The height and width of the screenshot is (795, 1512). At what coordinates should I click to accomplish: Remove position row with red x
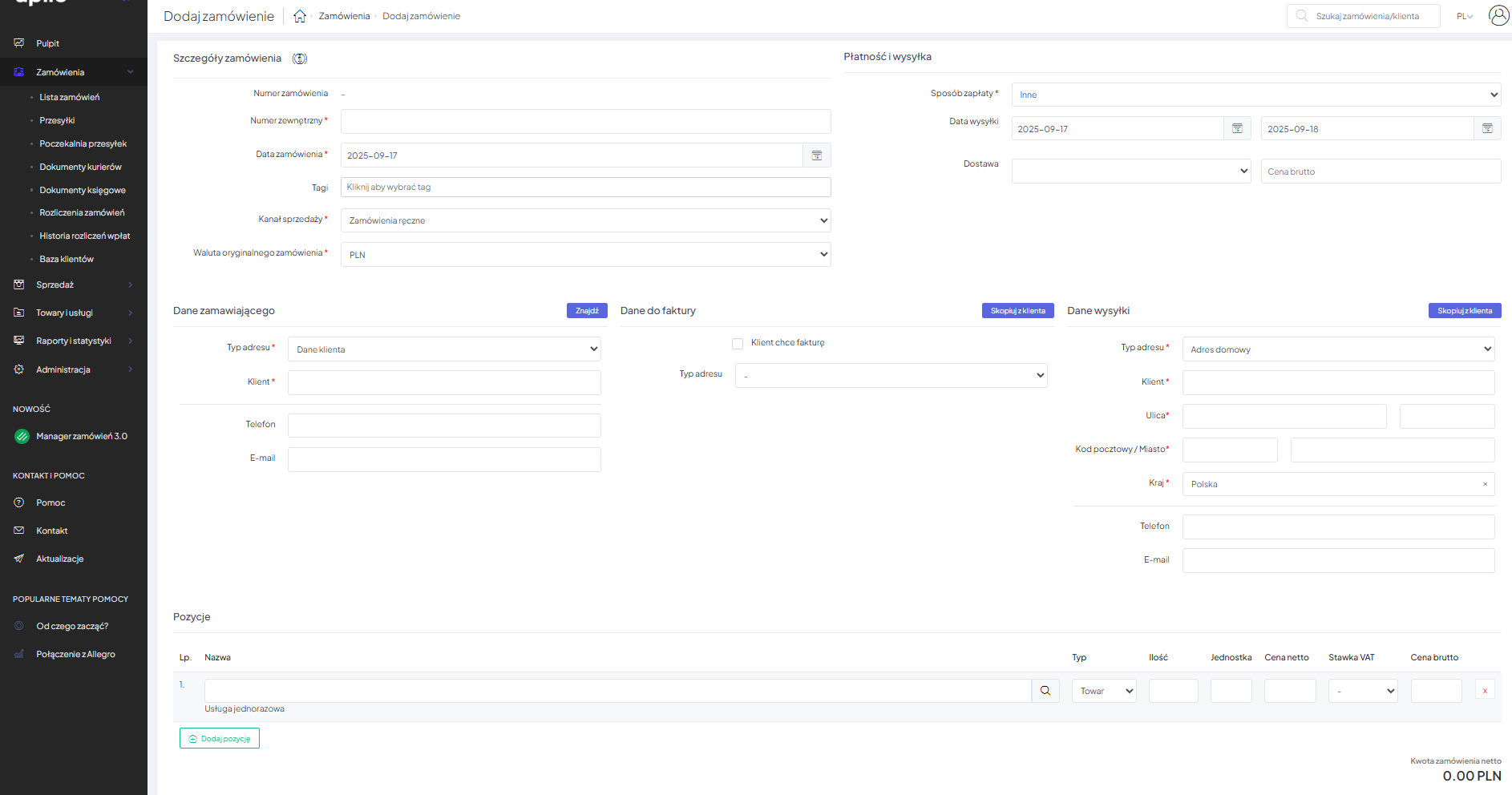[x=1485, y=691]
